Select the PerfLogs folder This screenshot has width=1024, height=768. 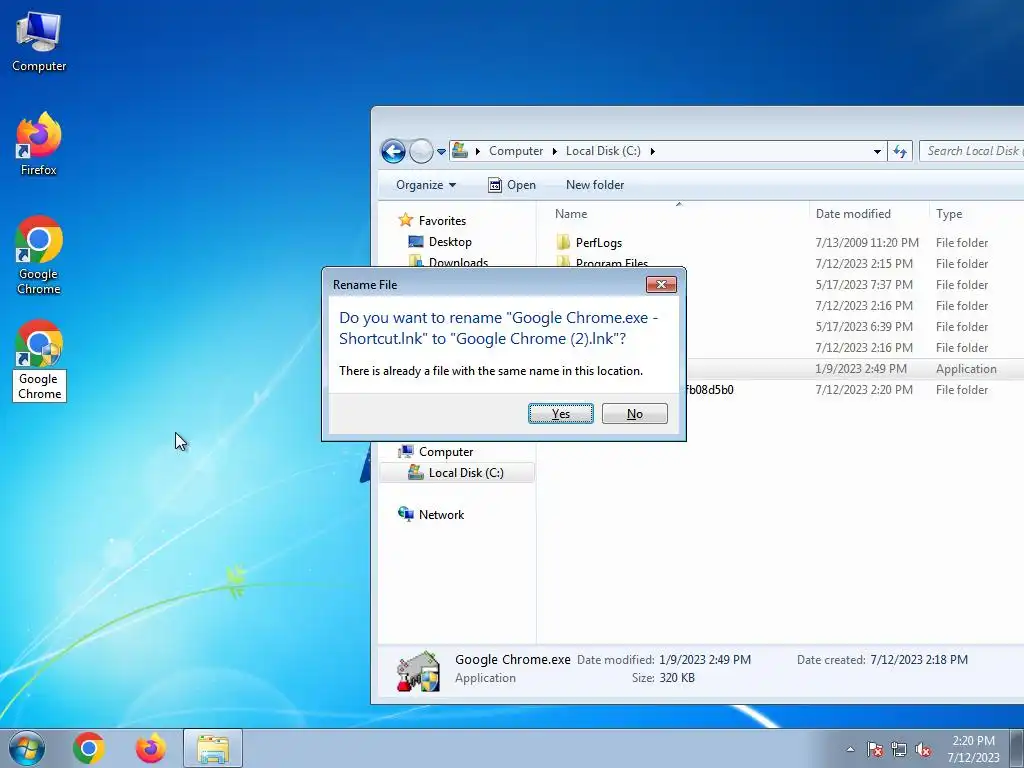pos(598,243)
